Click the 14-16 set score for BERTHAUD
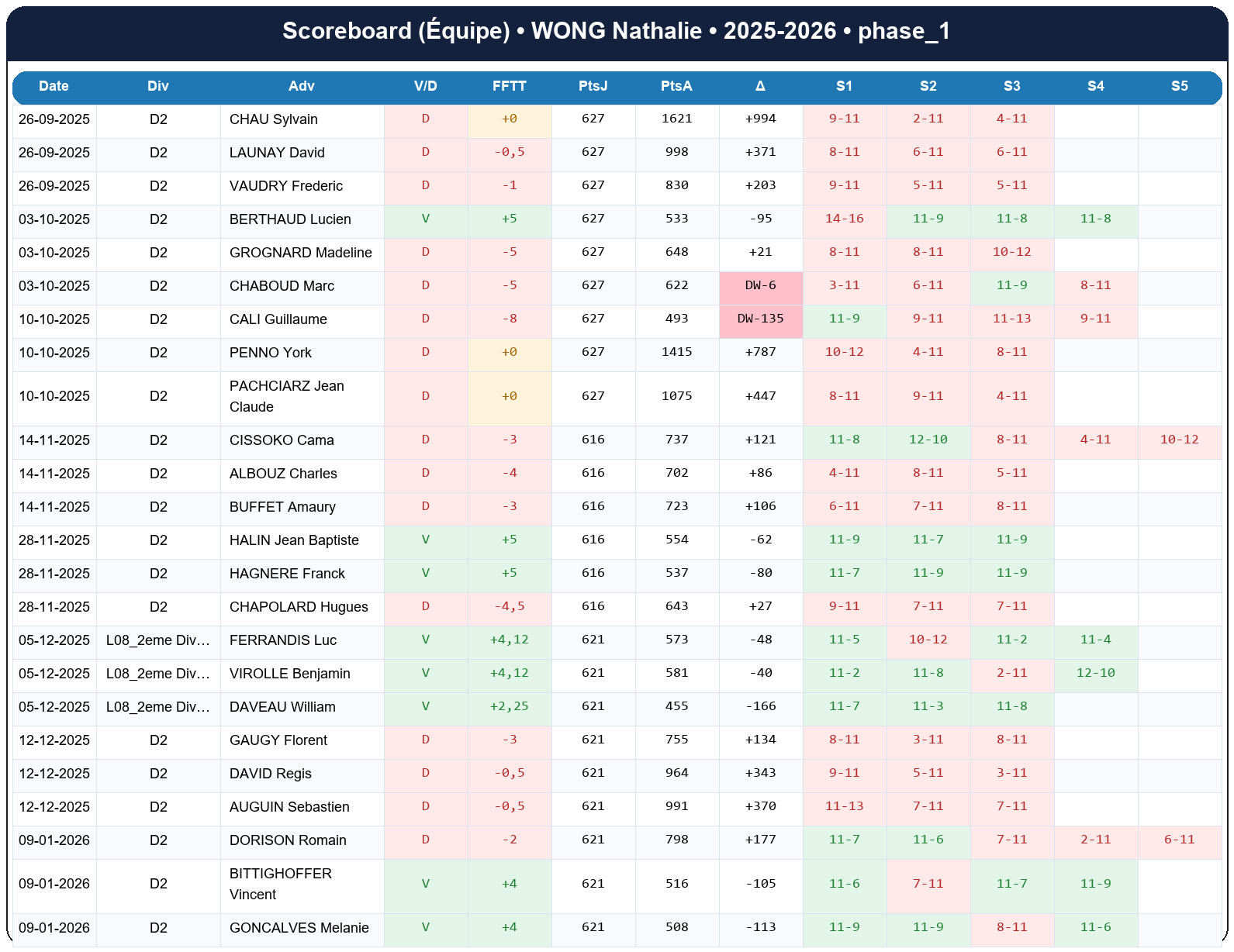The image size is (1234, 952). coord(844,219)
